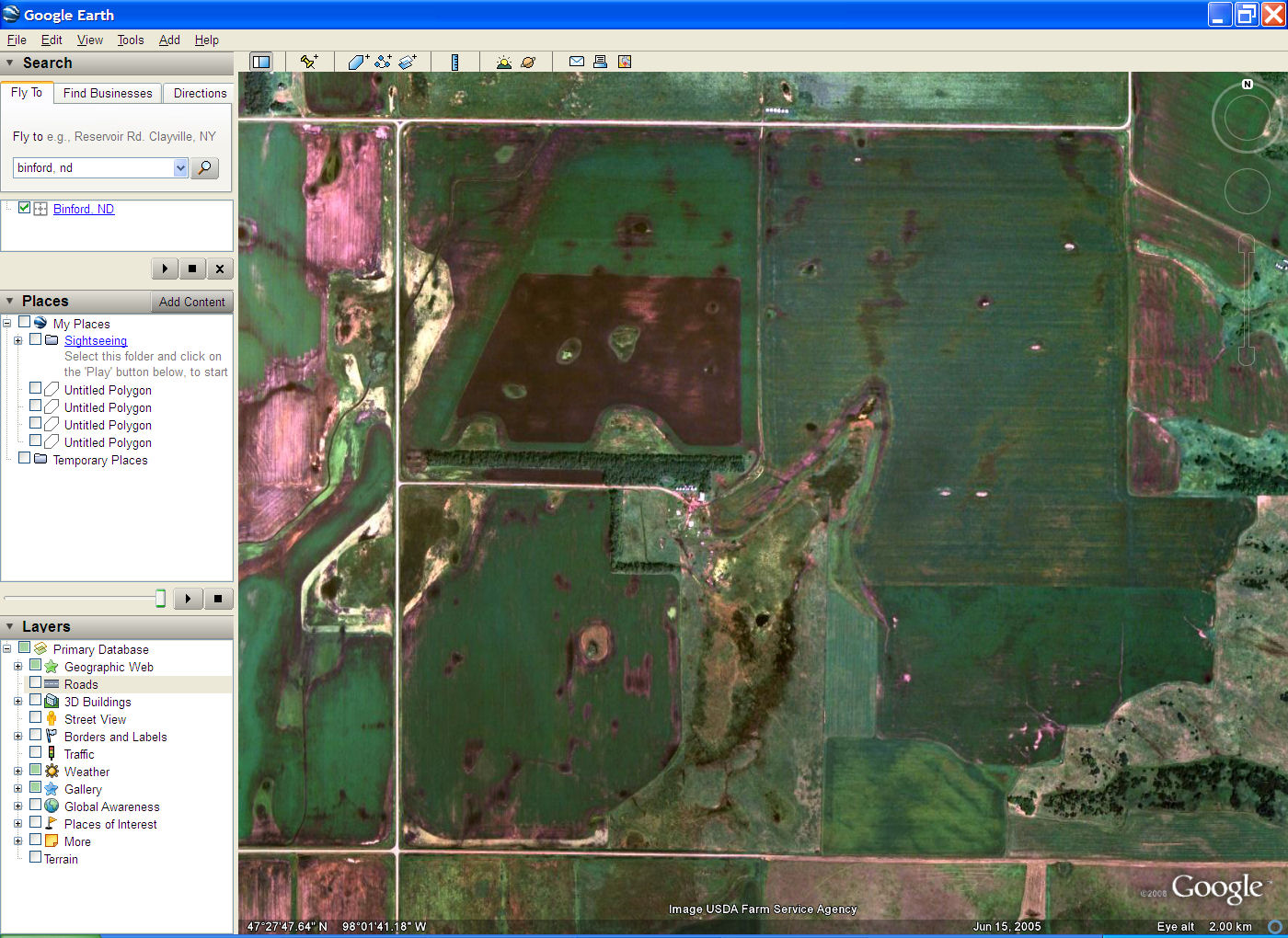Toggle sunlight across the landscape
Image resolution: width=1288 pixels, height=938 pixels.
[503, 62]
